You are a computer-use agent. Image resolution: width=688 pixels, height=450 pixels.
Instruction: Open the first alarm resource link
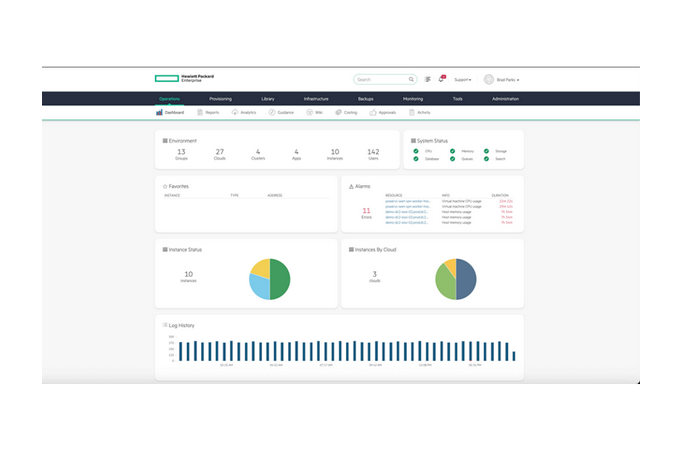(408, 201)
